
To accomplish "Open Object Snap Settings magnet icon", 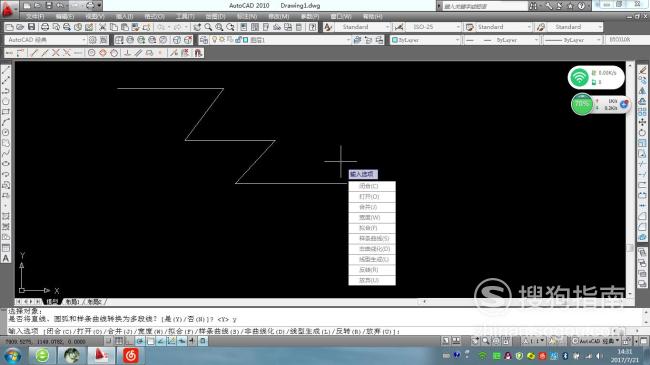I will pos(198,53).
